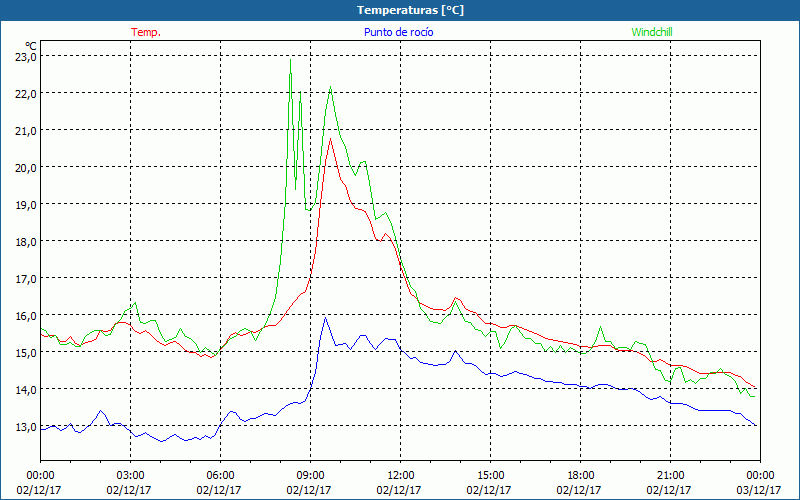
Task: Click the highest peak of the green Windchill line
Action: tap(290, 60)
